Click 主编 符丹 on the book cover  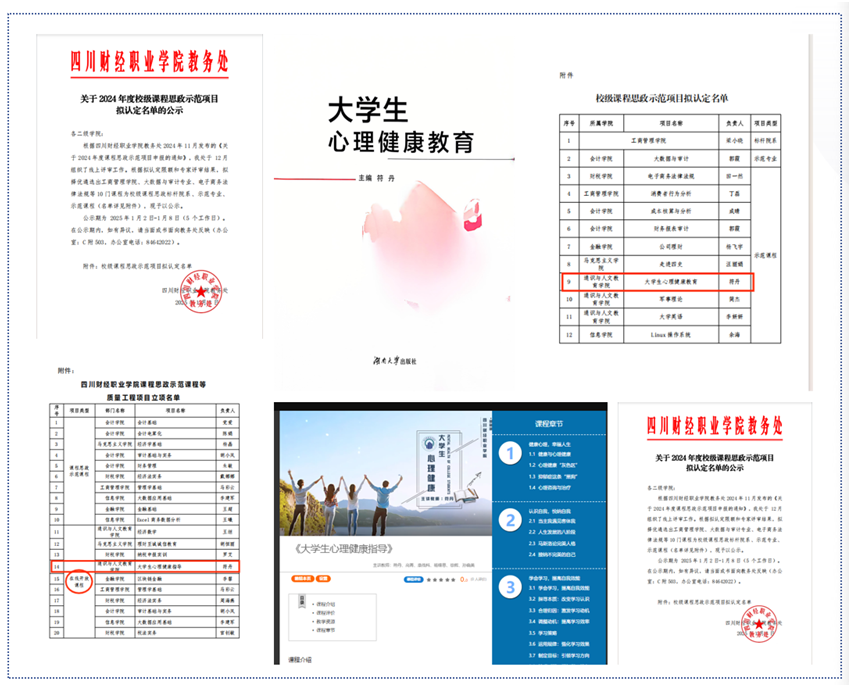(x=376, y=178)
